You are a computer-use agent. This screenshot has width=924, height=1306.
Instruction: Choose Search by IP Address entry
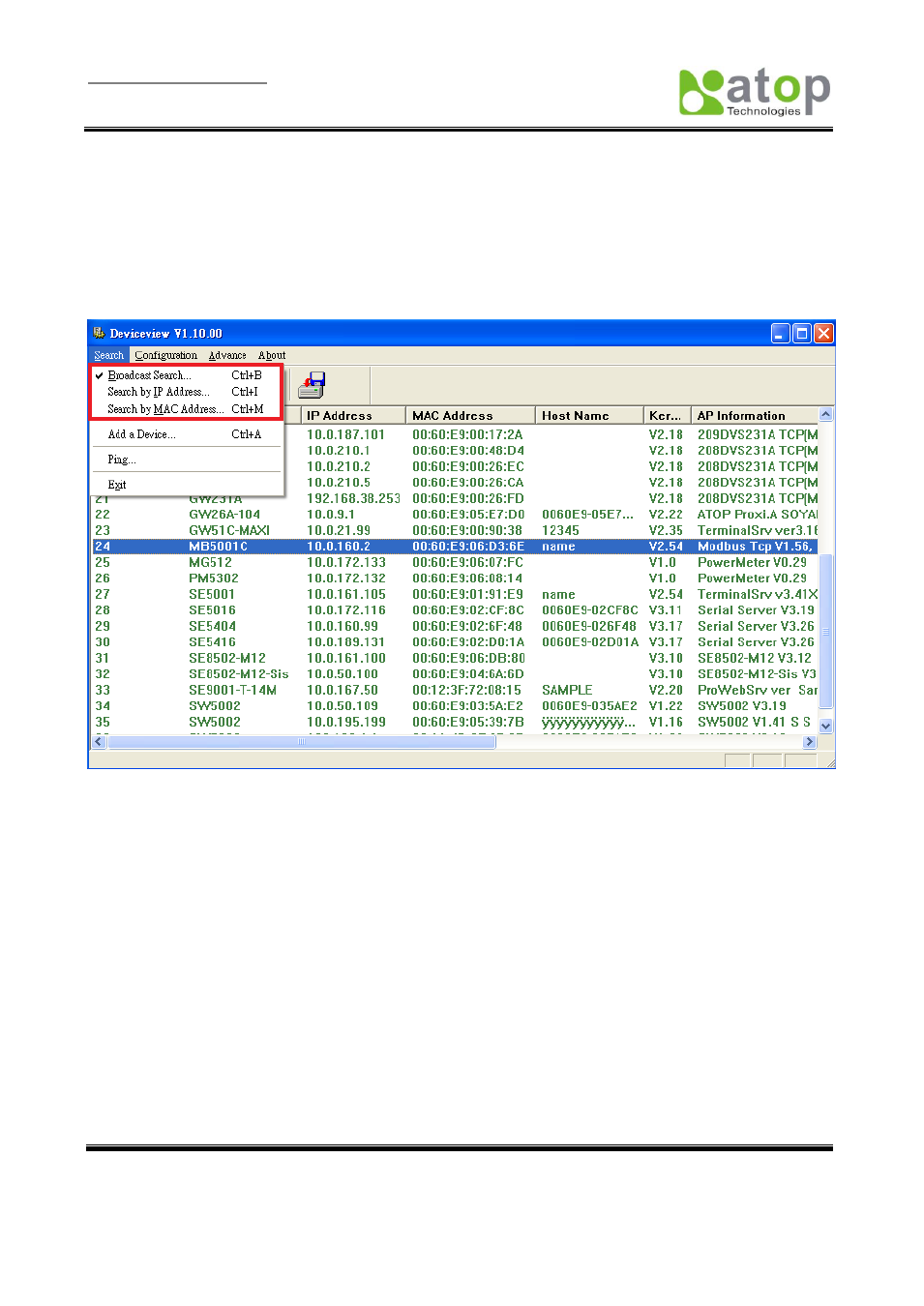pos(187,392)
